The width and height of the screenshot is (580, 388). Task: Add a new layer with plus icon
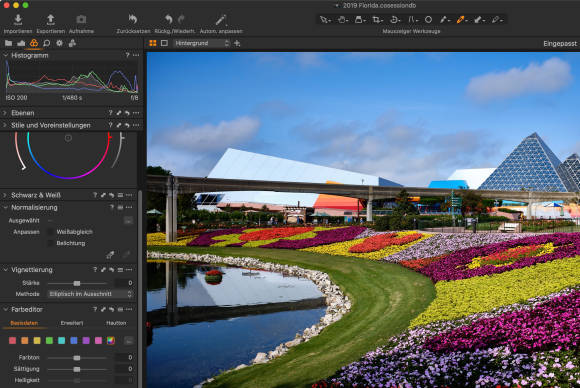click(x=237, y=43)
